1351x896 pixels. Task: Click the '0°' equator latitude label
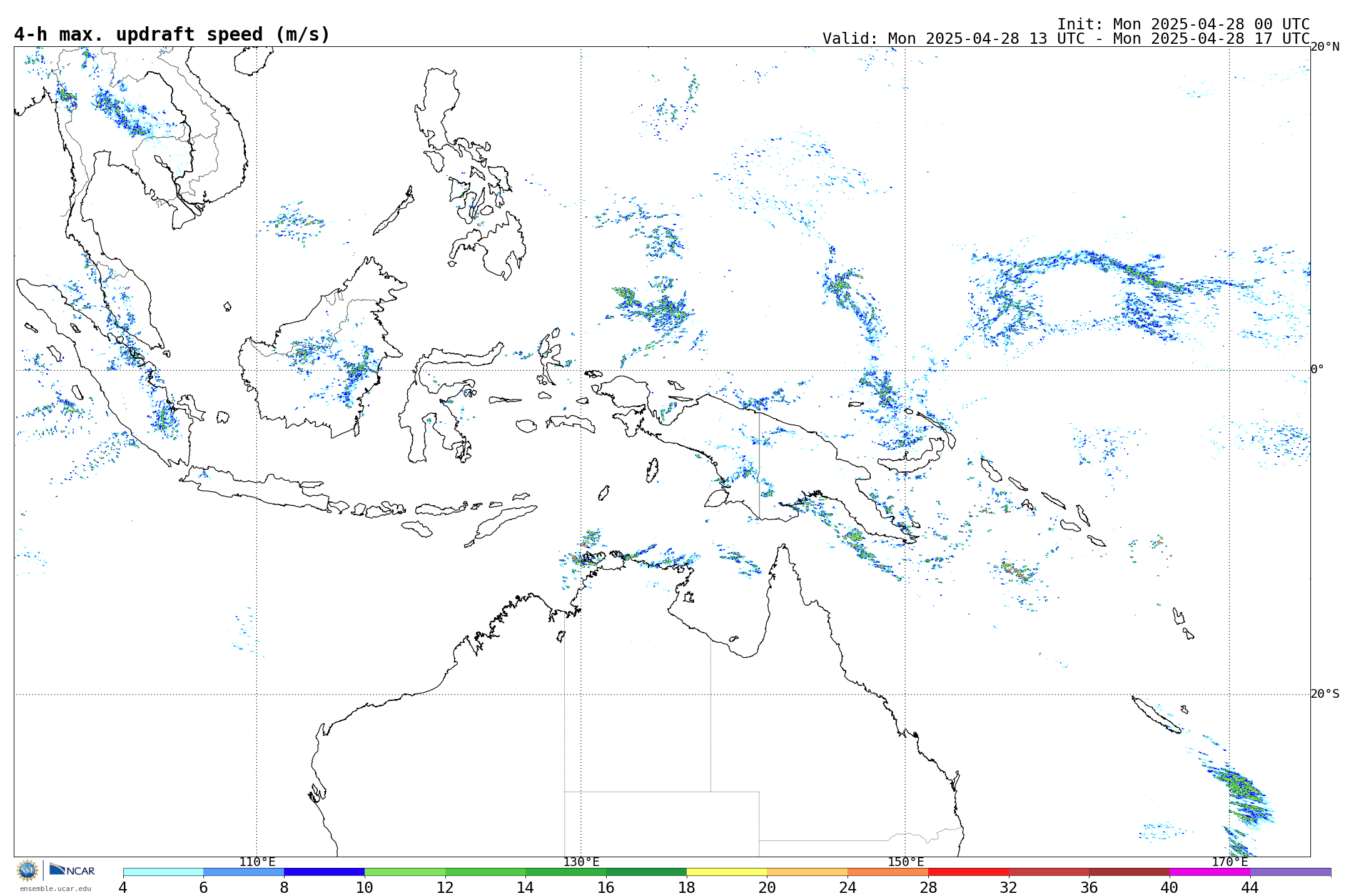click(x=1317, y=370)
